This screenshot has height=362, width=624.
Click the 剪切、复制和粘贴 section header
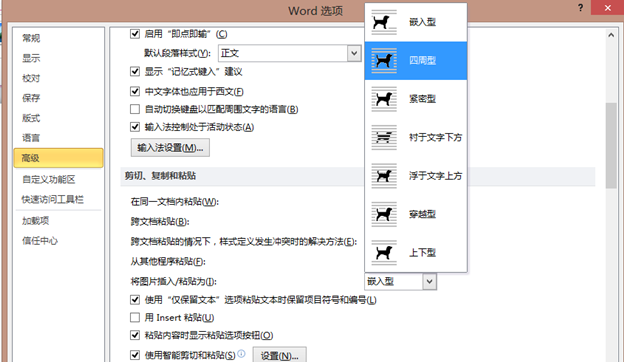point(160,176)
